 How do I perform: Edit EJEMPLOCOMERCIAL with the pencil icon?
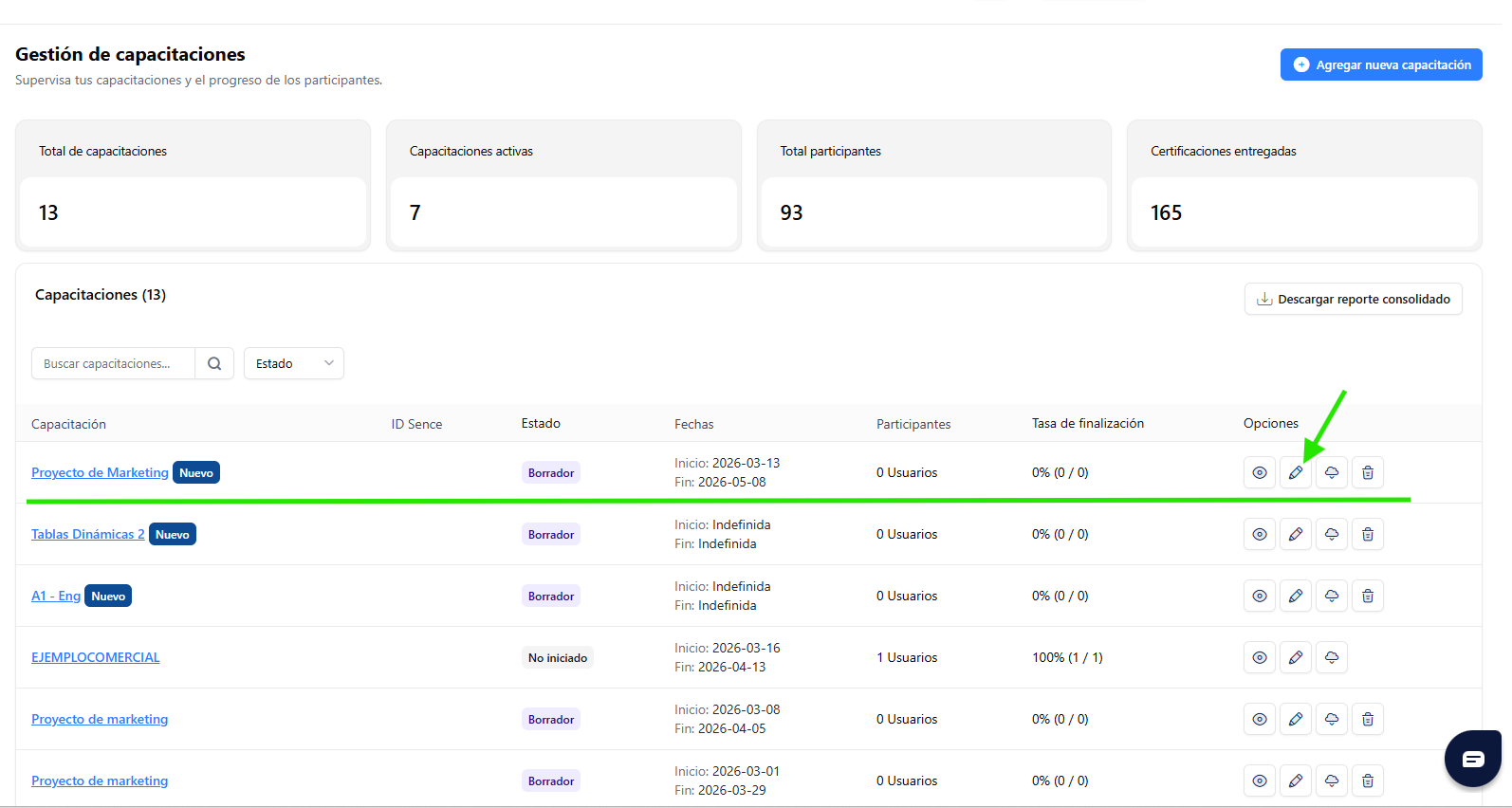tap(1296, 657)
